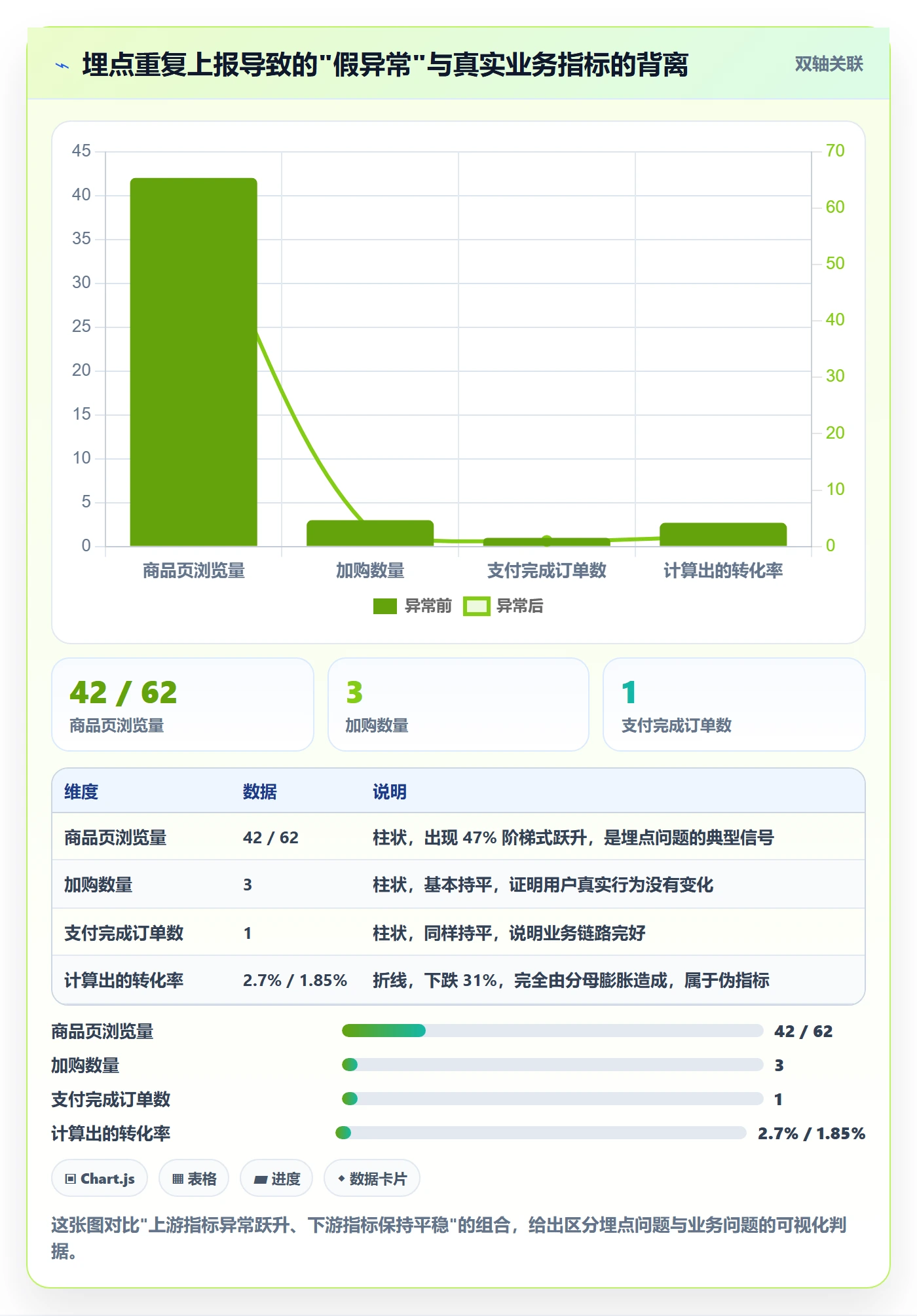The height and width of the screenshot is (1316, 917).
Task: Click the tall 商品页浏览量 bar in the chart
Action: [194, 361]
